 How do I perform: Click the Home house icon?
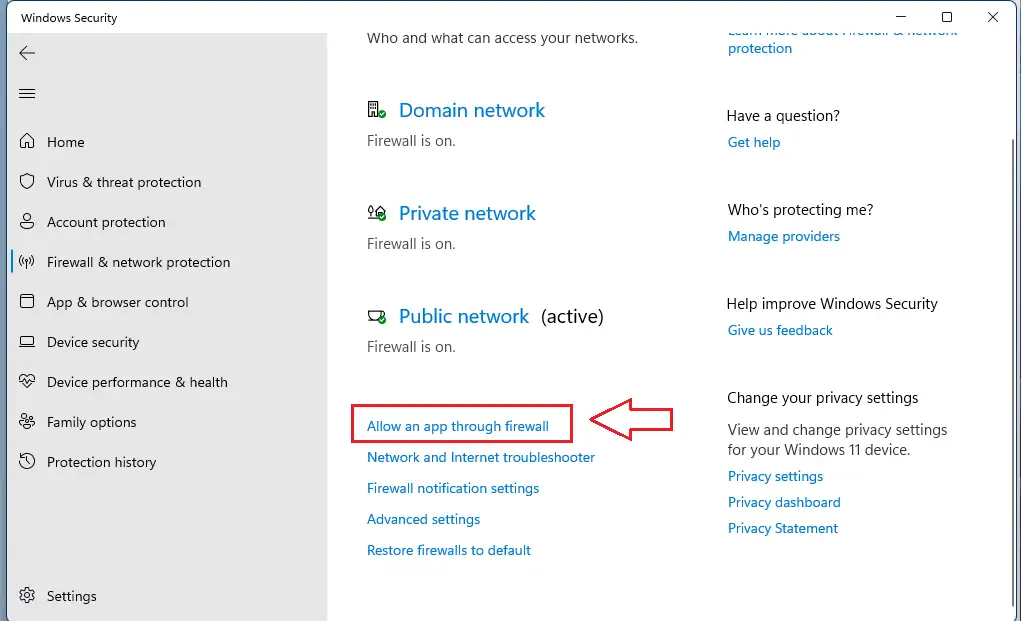[27, 142]
